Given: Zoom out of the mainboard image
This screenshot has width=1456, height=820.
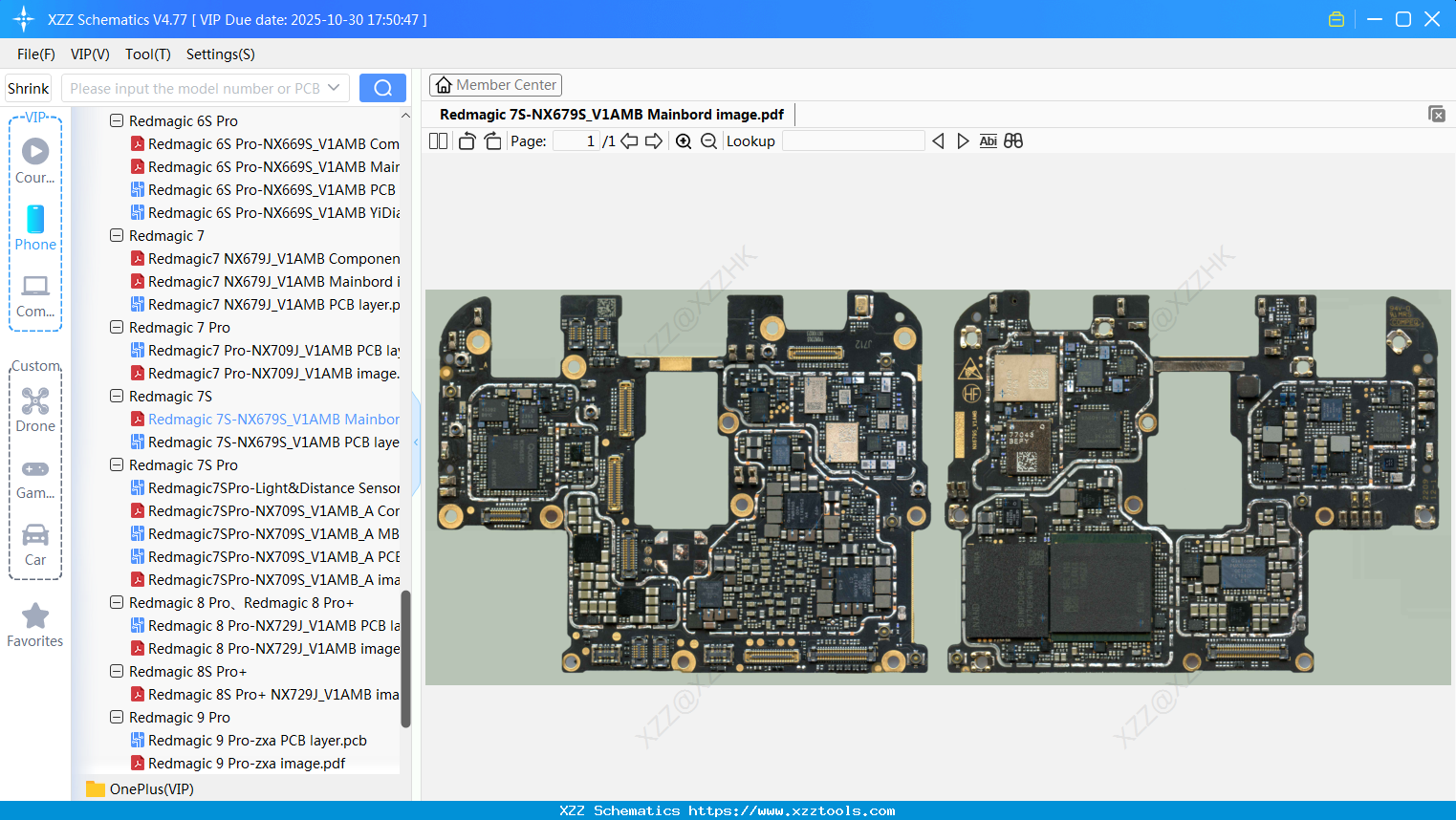Looking at the screenshot, I should 708,140.
